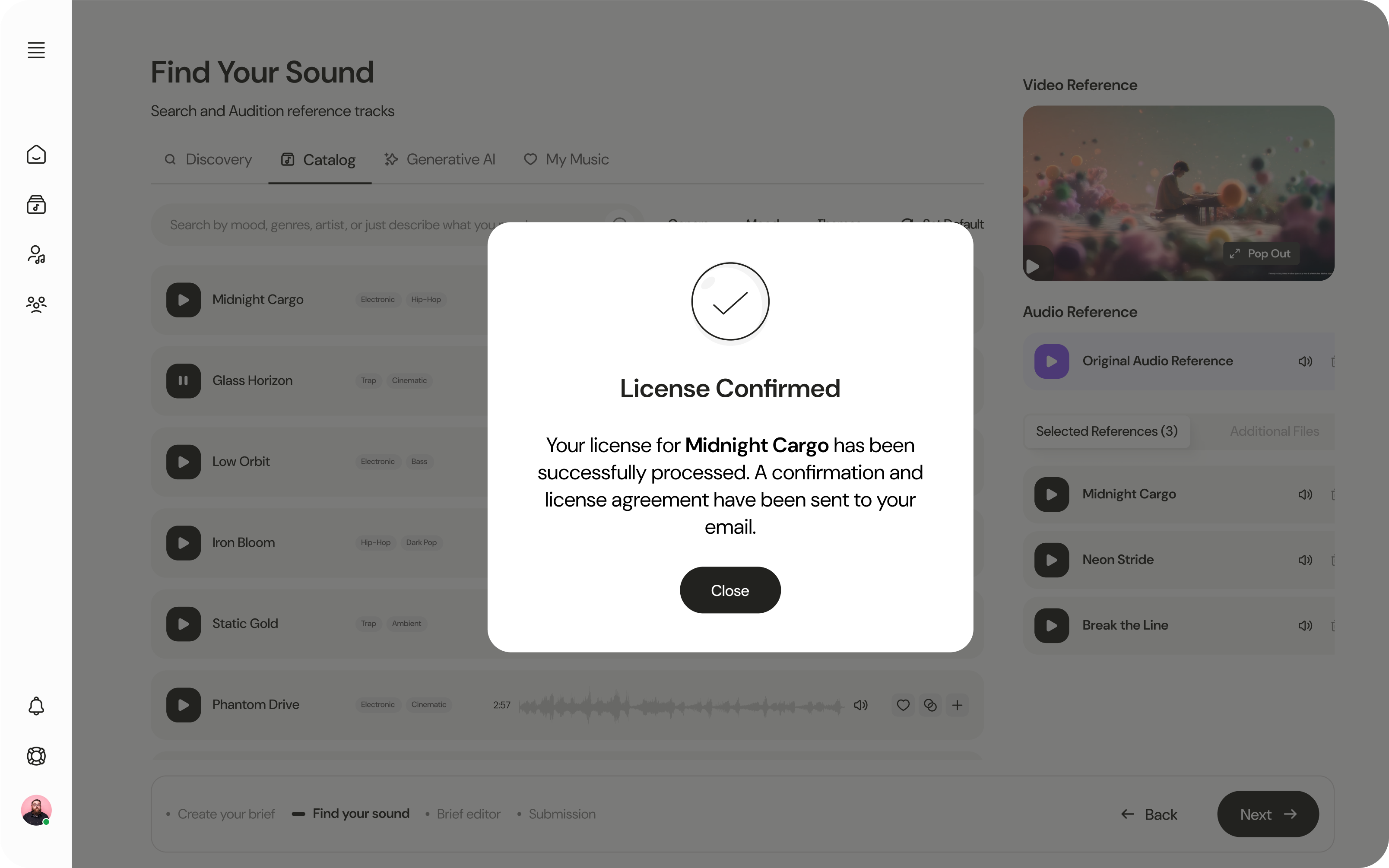This screenshot has height=868, width=1389.
Task: Open the music archive sidebar icon
Action: [x=36, y=204]
